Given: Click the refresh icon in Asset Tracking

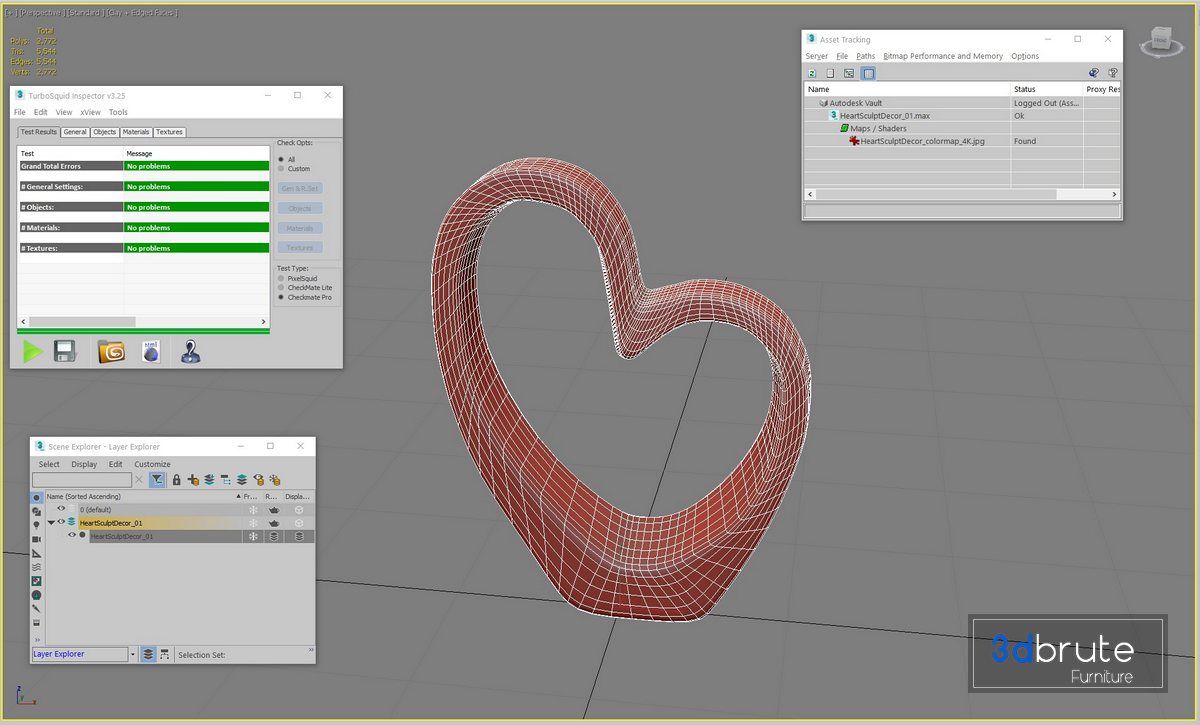Looking at the screenshot, I should click(x=812, y=73).
